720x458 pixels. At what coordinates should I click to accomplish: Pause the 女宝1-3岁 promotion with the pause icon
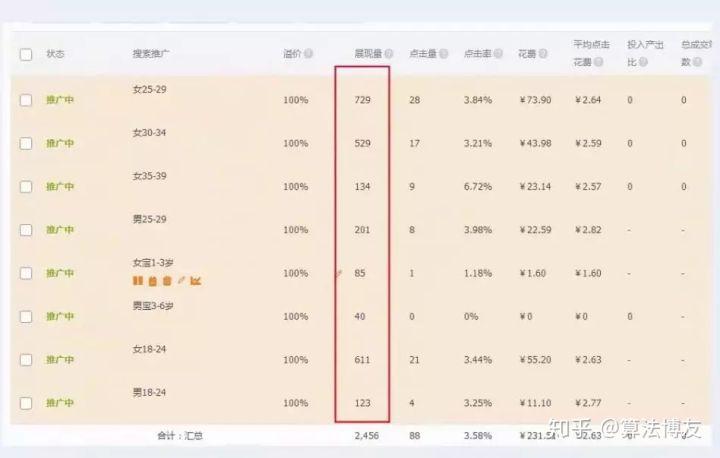point(138,281)
